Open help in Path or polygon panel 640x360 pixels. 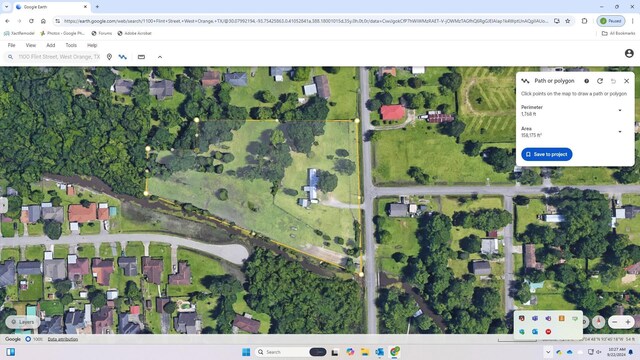click(587, 81)
